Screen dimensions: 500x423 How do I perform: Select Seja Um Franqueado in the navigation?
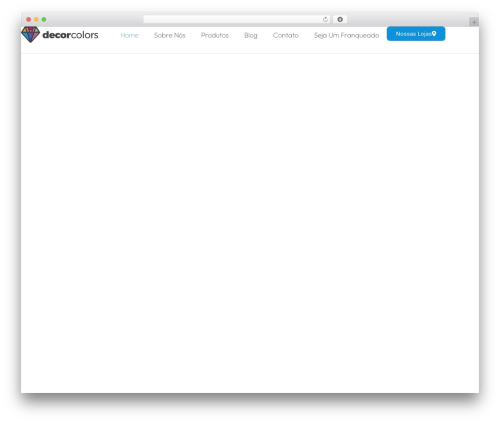[x=346, y=35]
